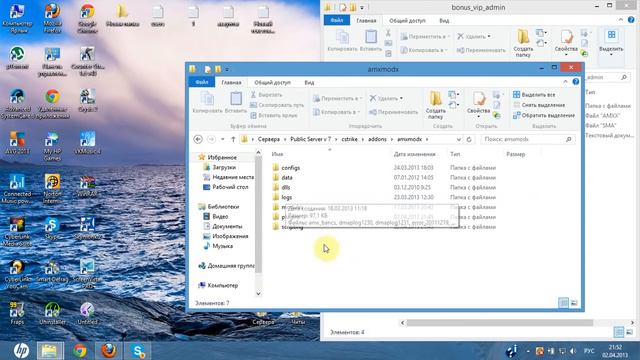
Task: Click Rename (Переименовать) in amxmodx ribbon
Action: click(394, 112)
